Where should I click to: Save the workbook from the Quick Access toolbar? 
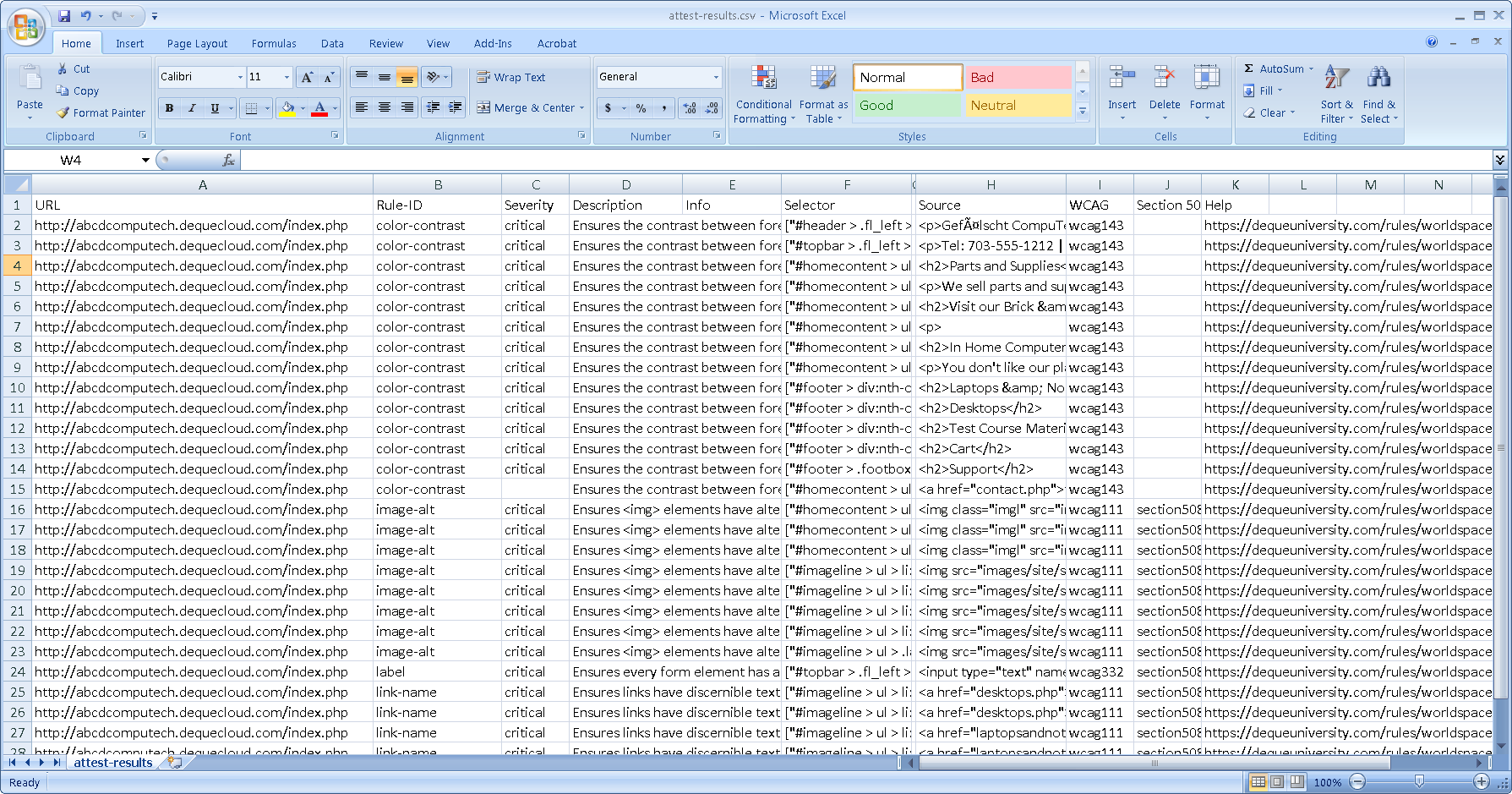tap(64, 16)
